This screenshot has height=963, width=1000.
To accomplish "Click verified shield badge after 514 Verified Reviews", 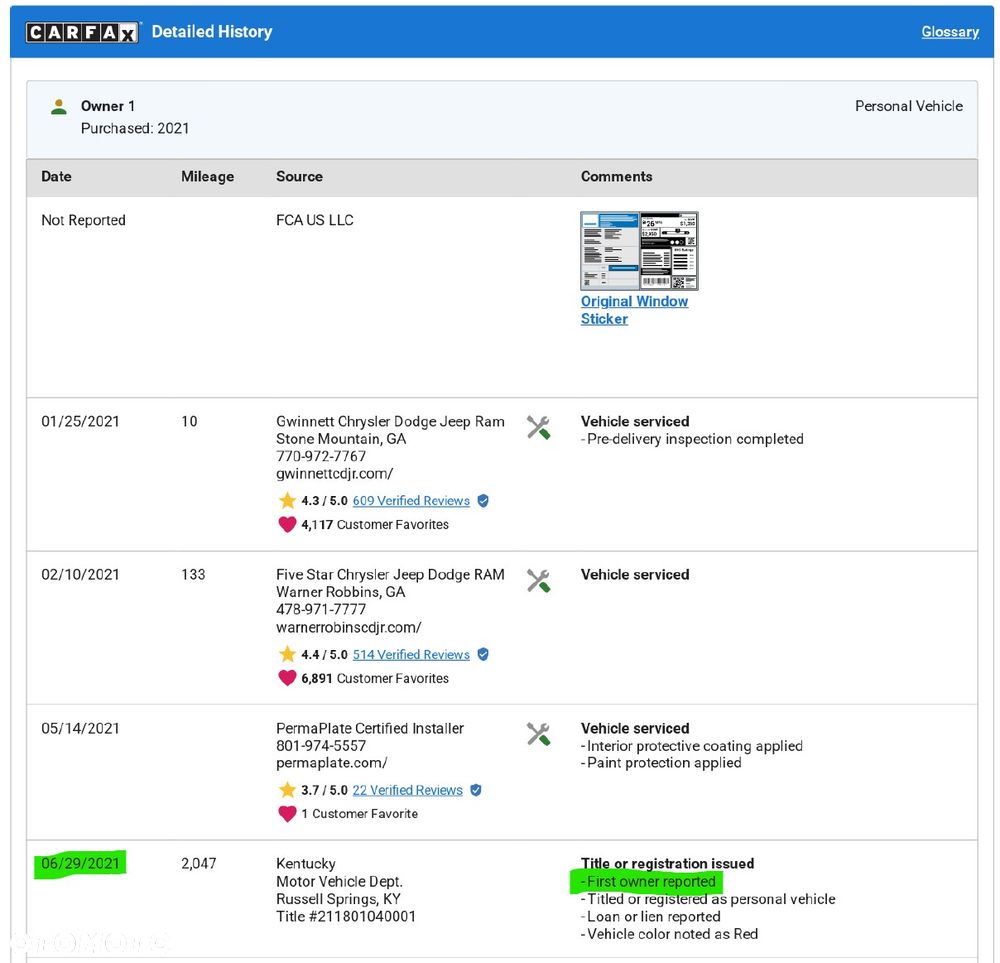I will 483,654.
